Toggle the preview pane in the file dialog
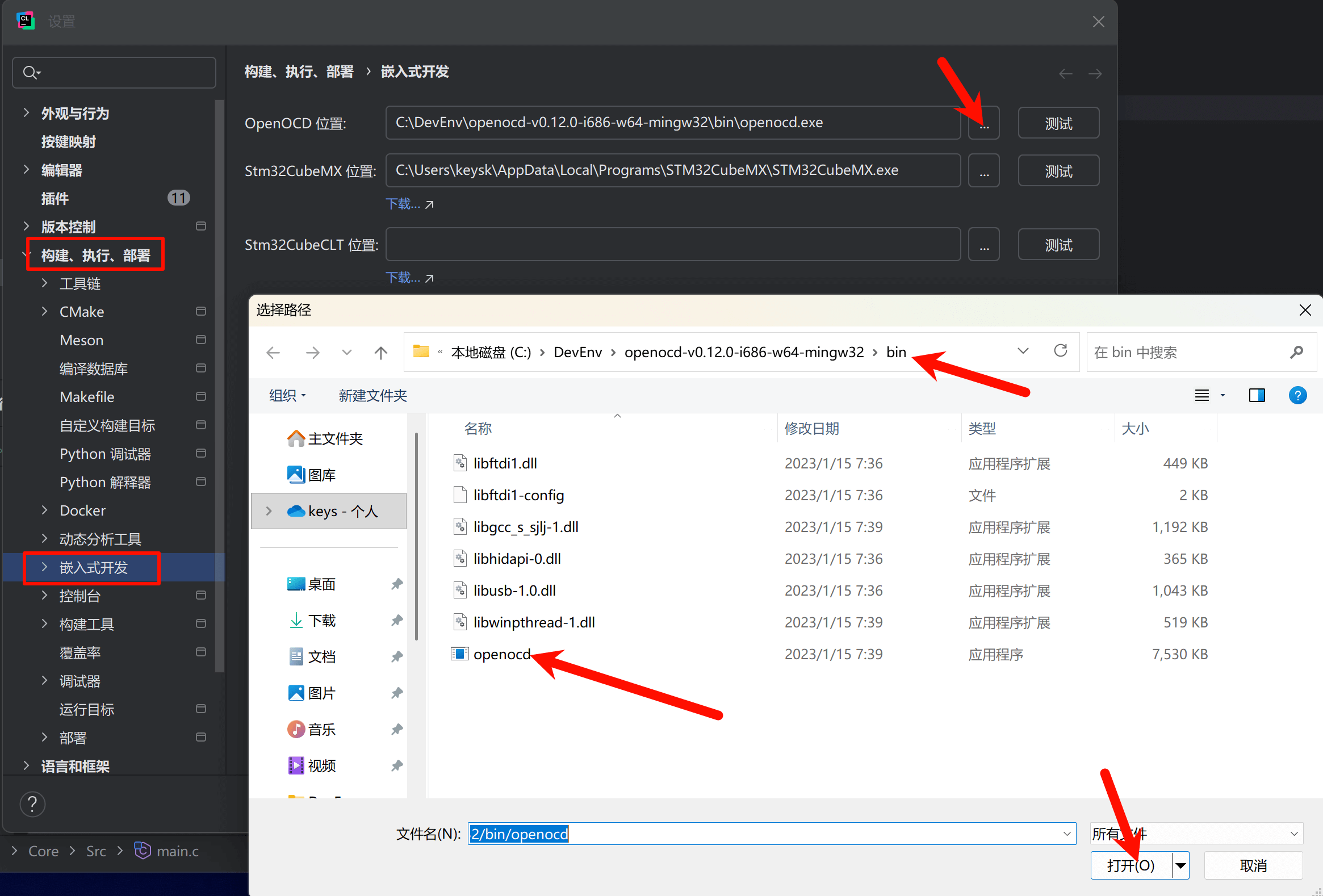Screen dimensions: 1323x896 1257,395
